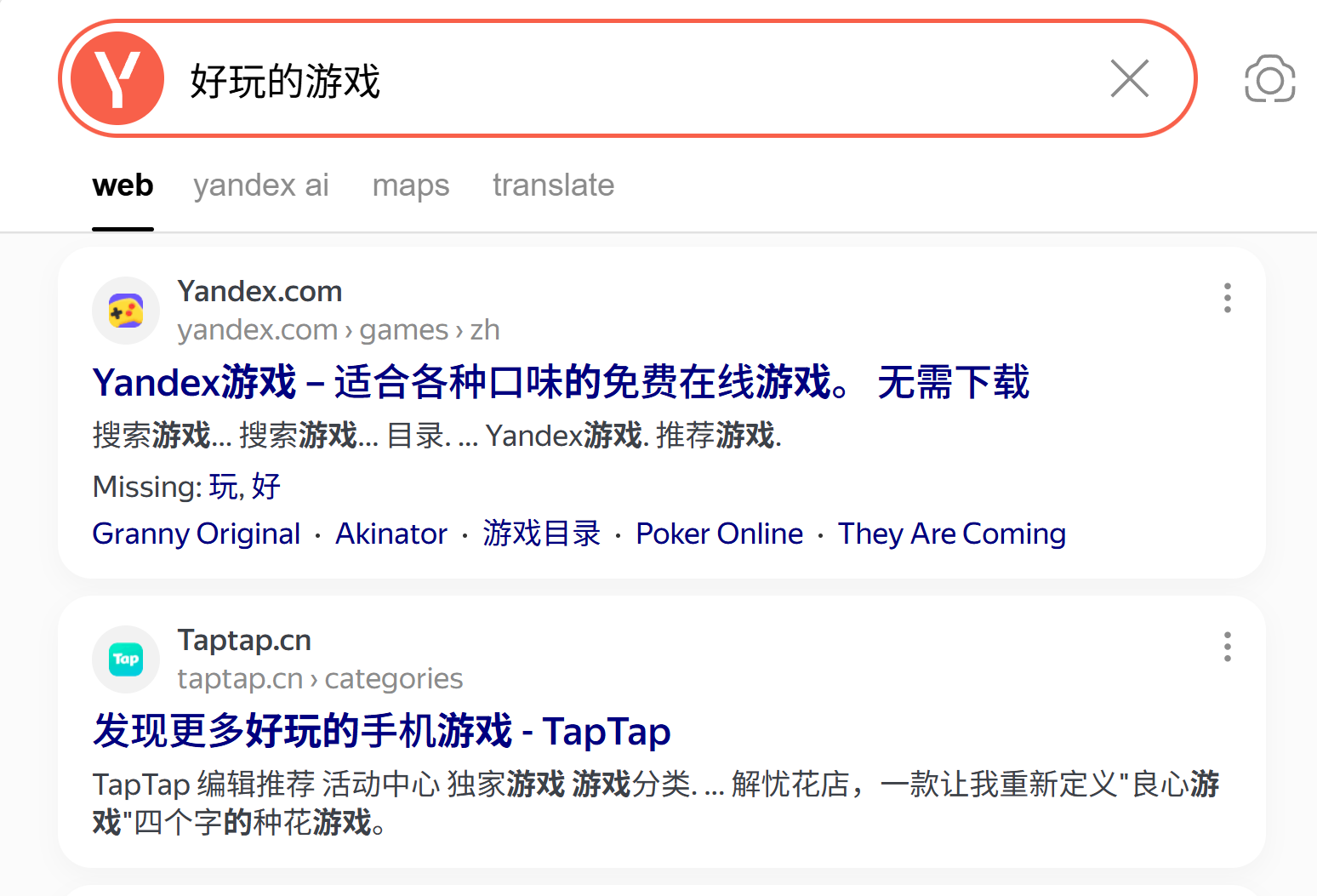Open the Granny Original sitelink
The height and width of the screenshot is (896, 1317).
click(197, 534)
